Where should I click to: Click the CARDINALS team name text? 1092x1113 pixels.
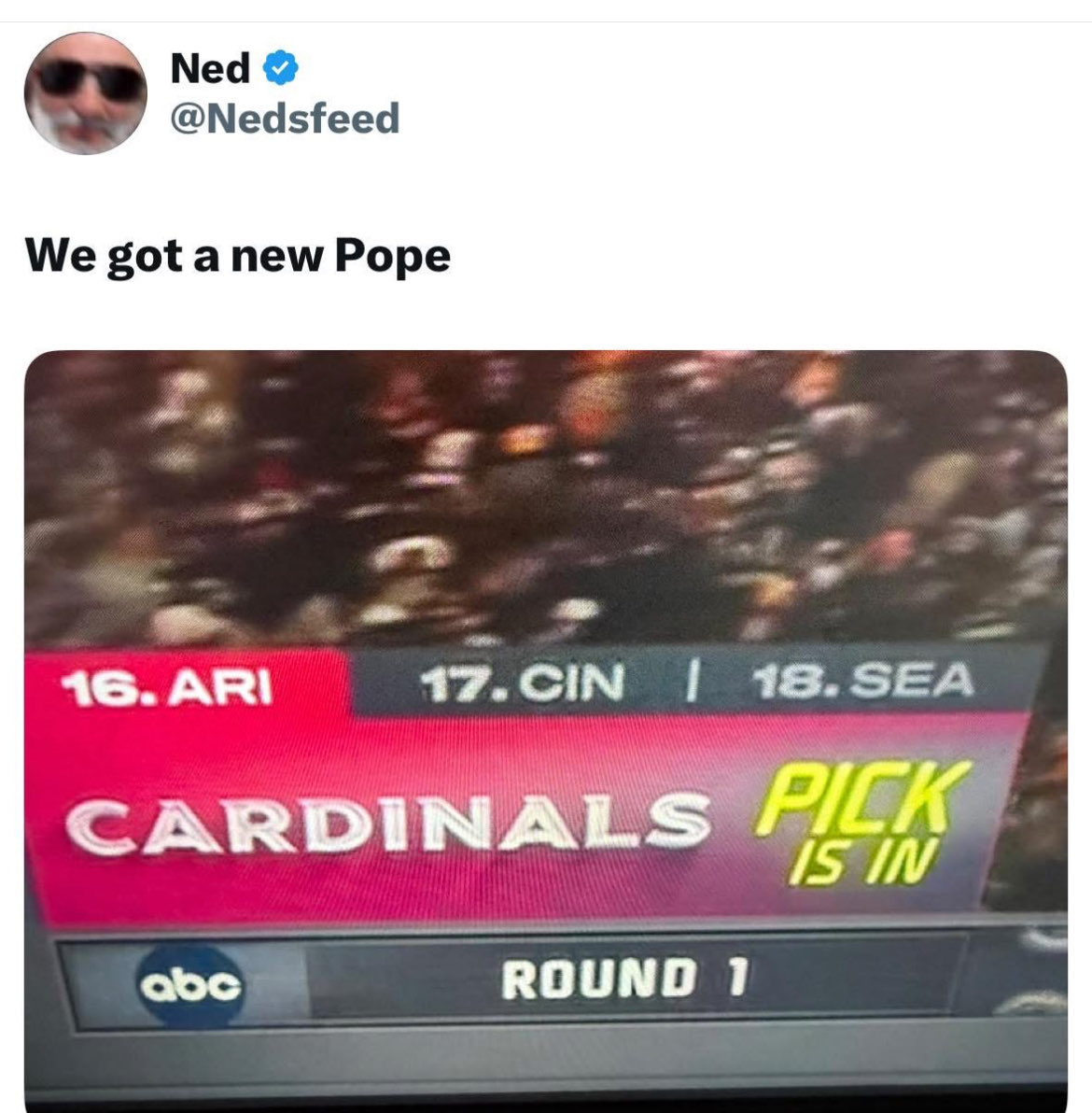[x=388, y=824]
